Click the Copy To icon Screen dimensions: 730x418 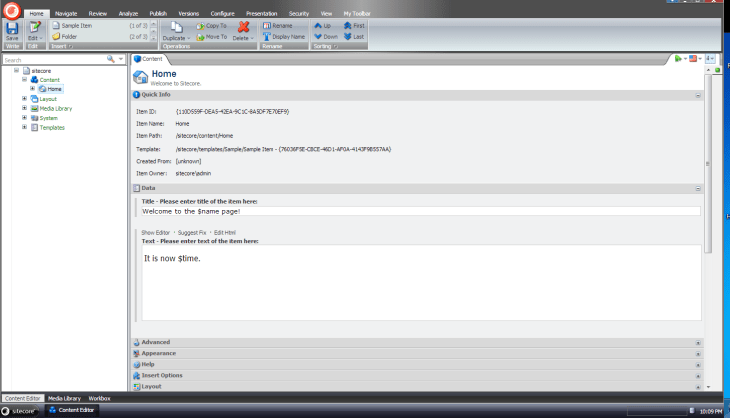tap(199, 25)
